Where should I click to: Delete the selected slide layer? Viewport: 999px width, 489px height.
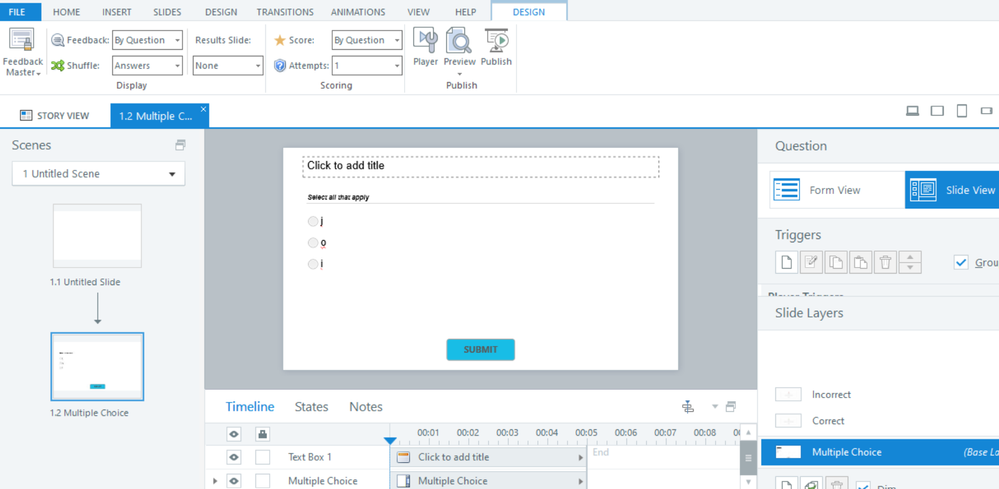pyautogui.click(x=836, y=485)
